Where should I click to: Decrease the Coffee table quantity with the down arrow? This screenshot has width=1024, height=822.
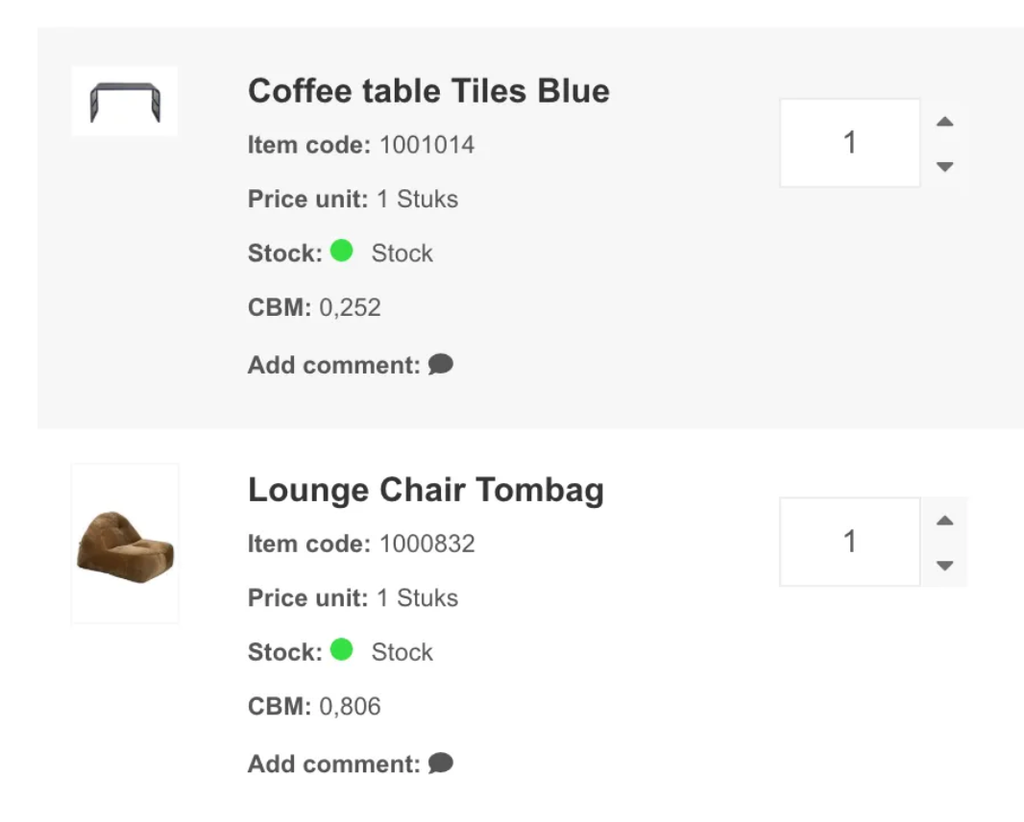[x=944, y=166]
